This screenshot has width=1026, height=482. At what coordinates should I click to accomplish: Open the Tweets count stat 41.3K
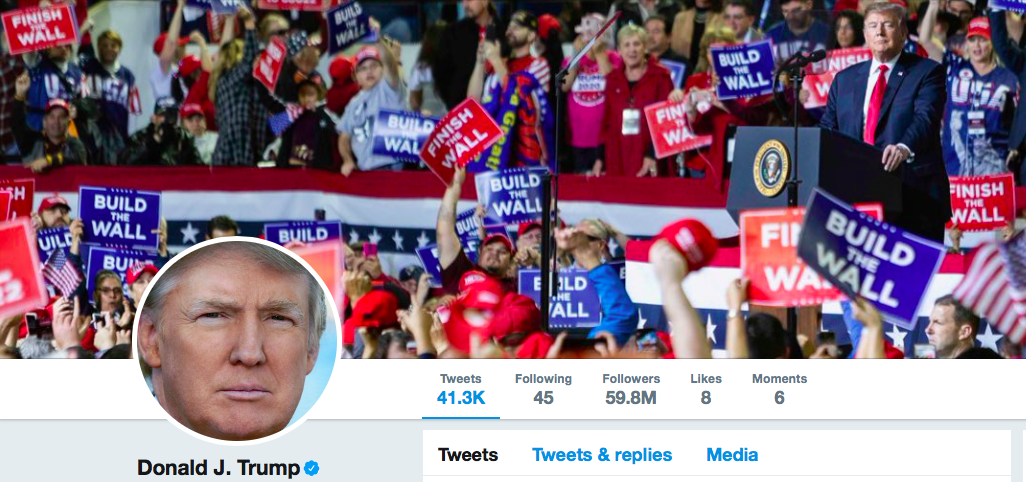click(x=461, y=388)
